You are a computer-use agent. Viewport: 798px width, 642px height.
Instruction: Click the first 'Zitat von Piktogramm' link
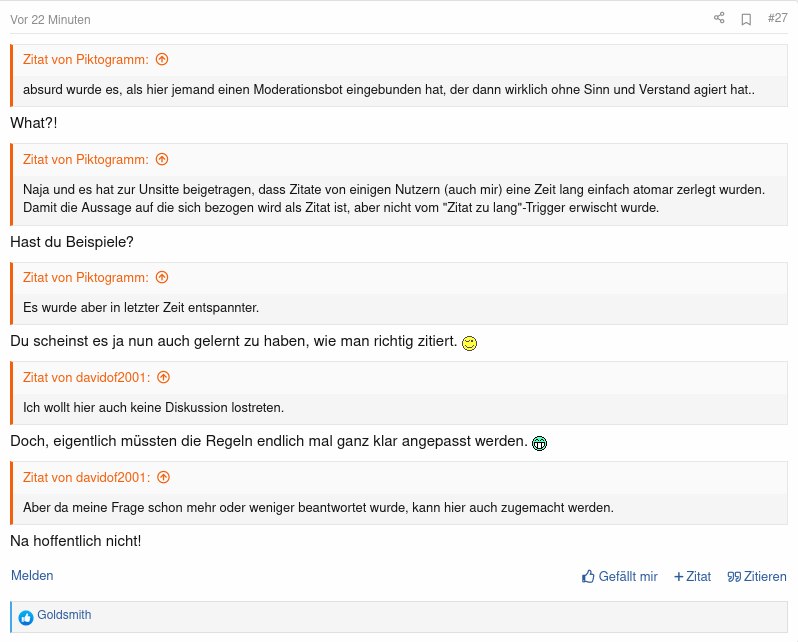tap(86, 59)
